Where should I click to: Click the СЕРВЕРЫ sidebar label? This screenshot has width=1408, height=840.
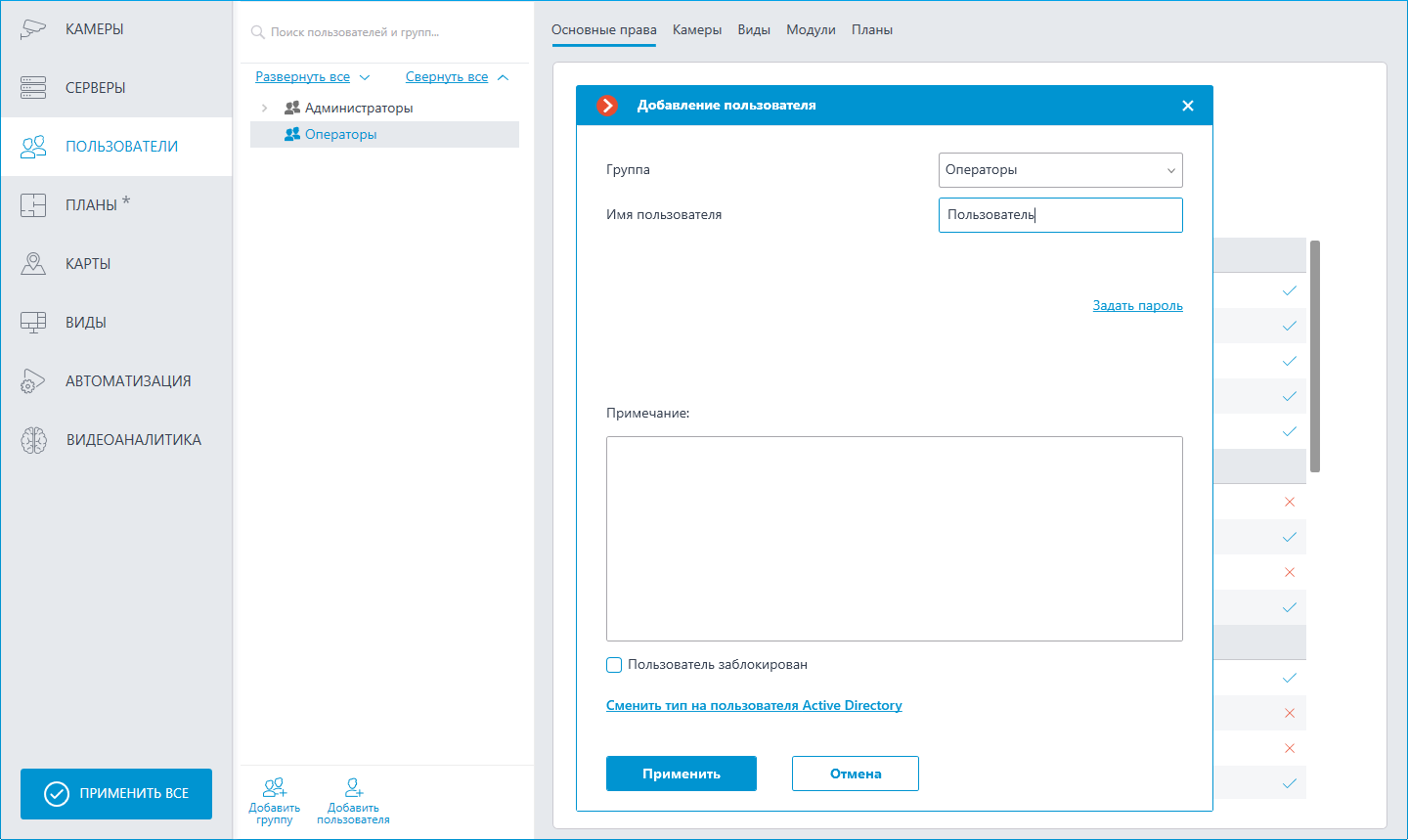[x=96, y=88]
